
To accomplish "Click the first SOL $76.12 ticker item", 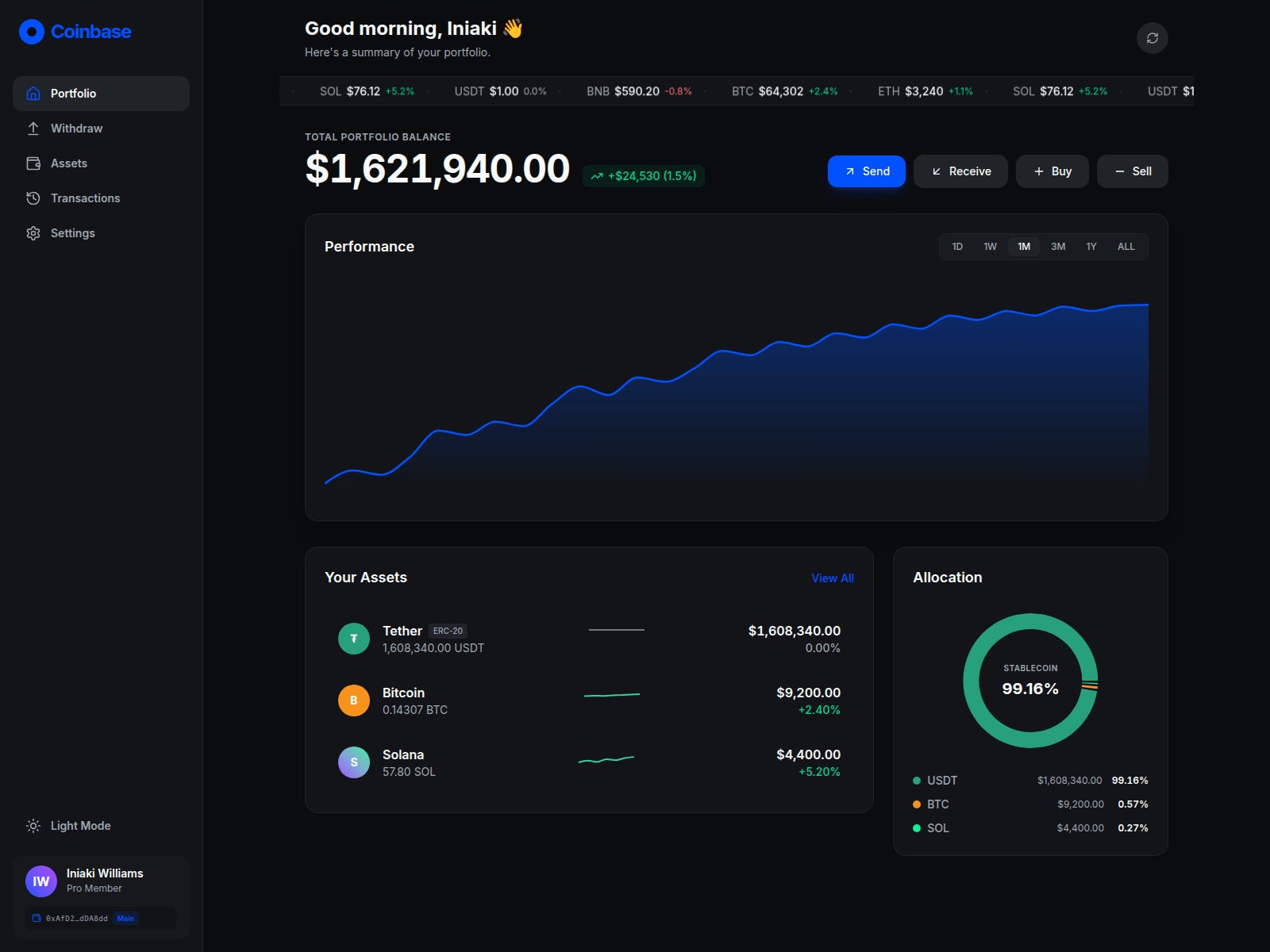I will [367, 91].
